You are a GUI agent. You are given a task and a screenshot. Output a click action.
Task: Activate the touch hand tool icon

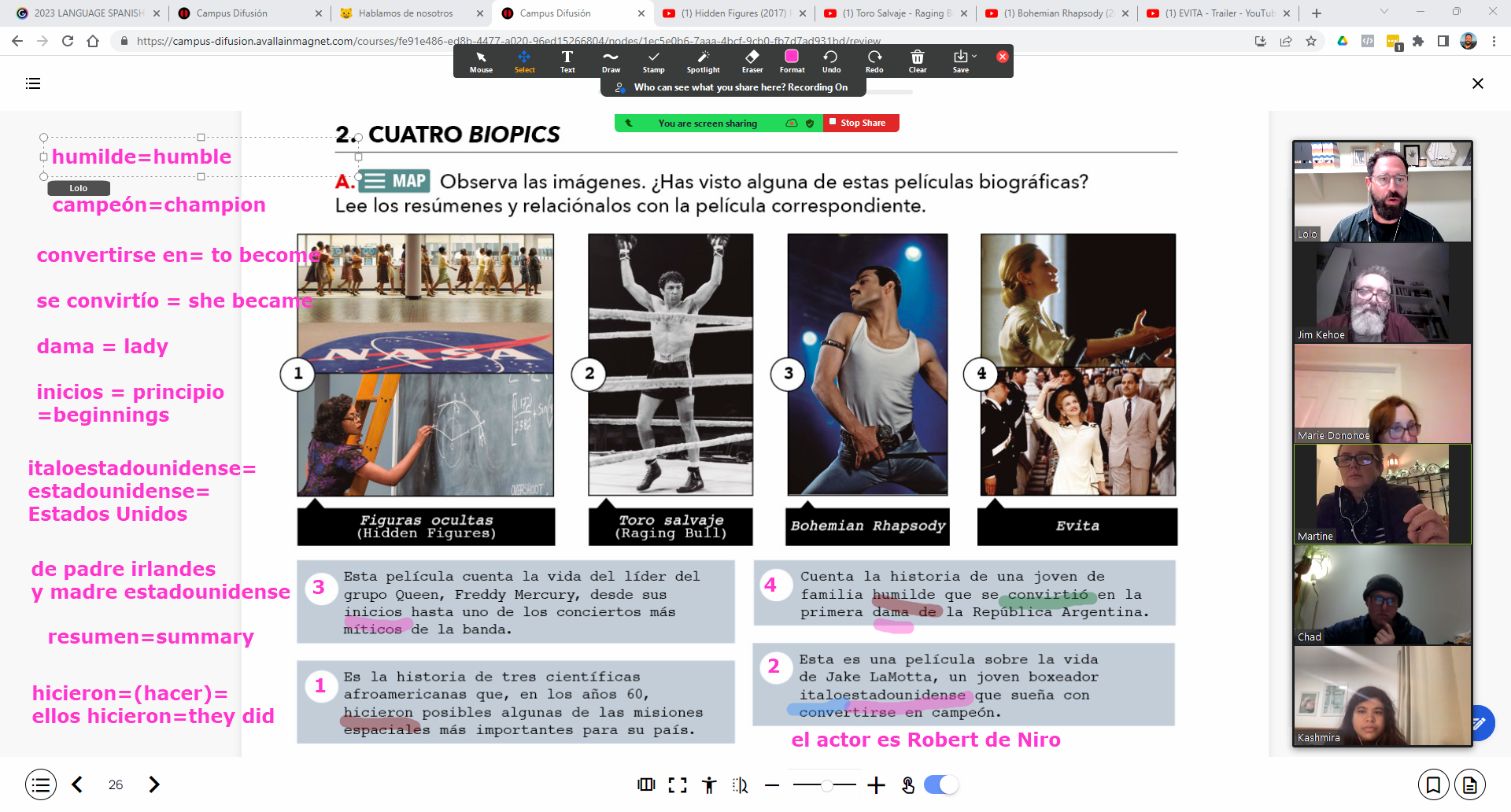pyautogui.click(x=907, y=784)
